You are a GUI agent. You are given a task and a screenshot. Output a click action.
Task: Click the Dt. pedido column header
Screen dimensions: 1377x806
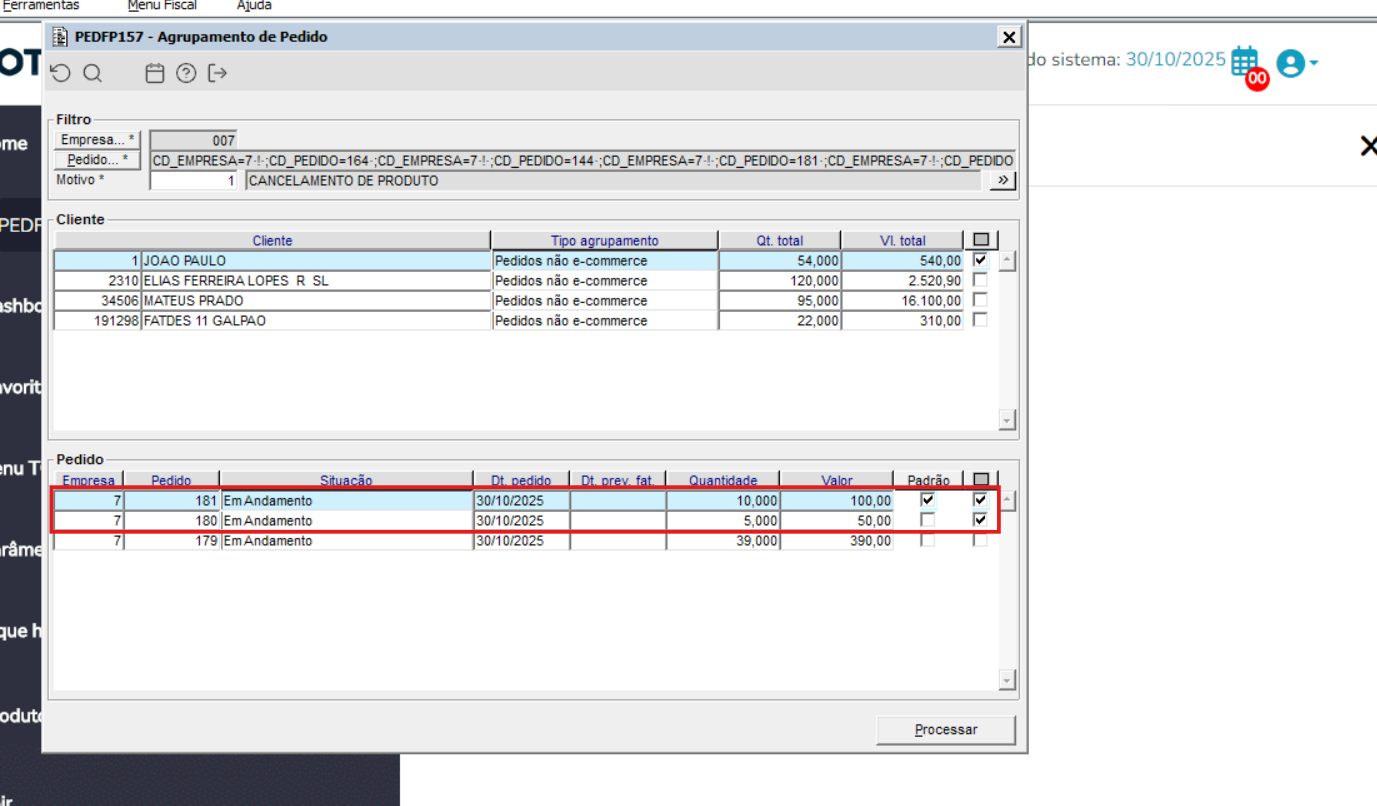pos(521,480)
